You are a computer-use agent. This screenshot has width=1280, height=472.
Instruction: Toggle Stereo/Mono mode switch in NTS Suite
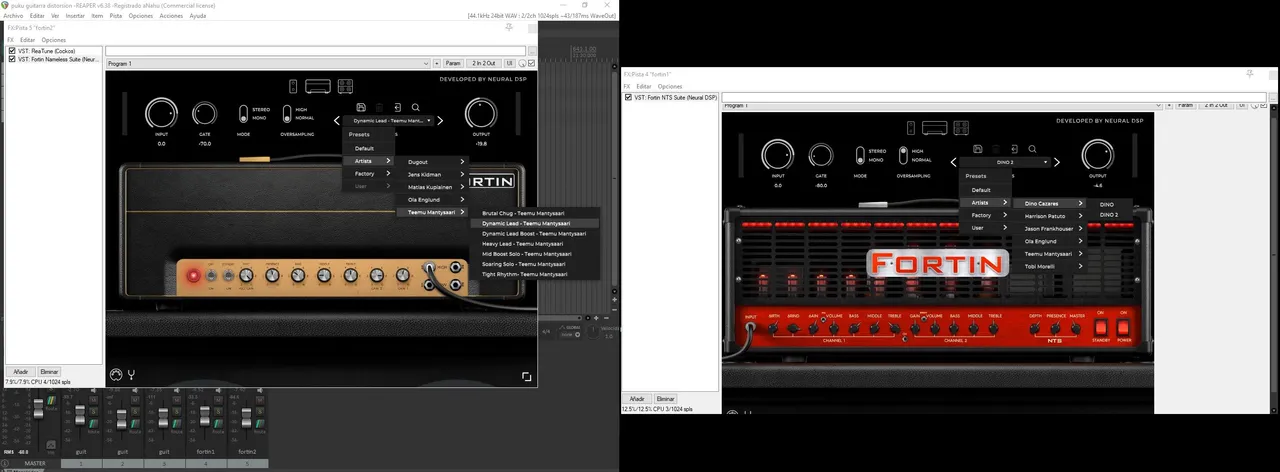click(x=859, y=155)
